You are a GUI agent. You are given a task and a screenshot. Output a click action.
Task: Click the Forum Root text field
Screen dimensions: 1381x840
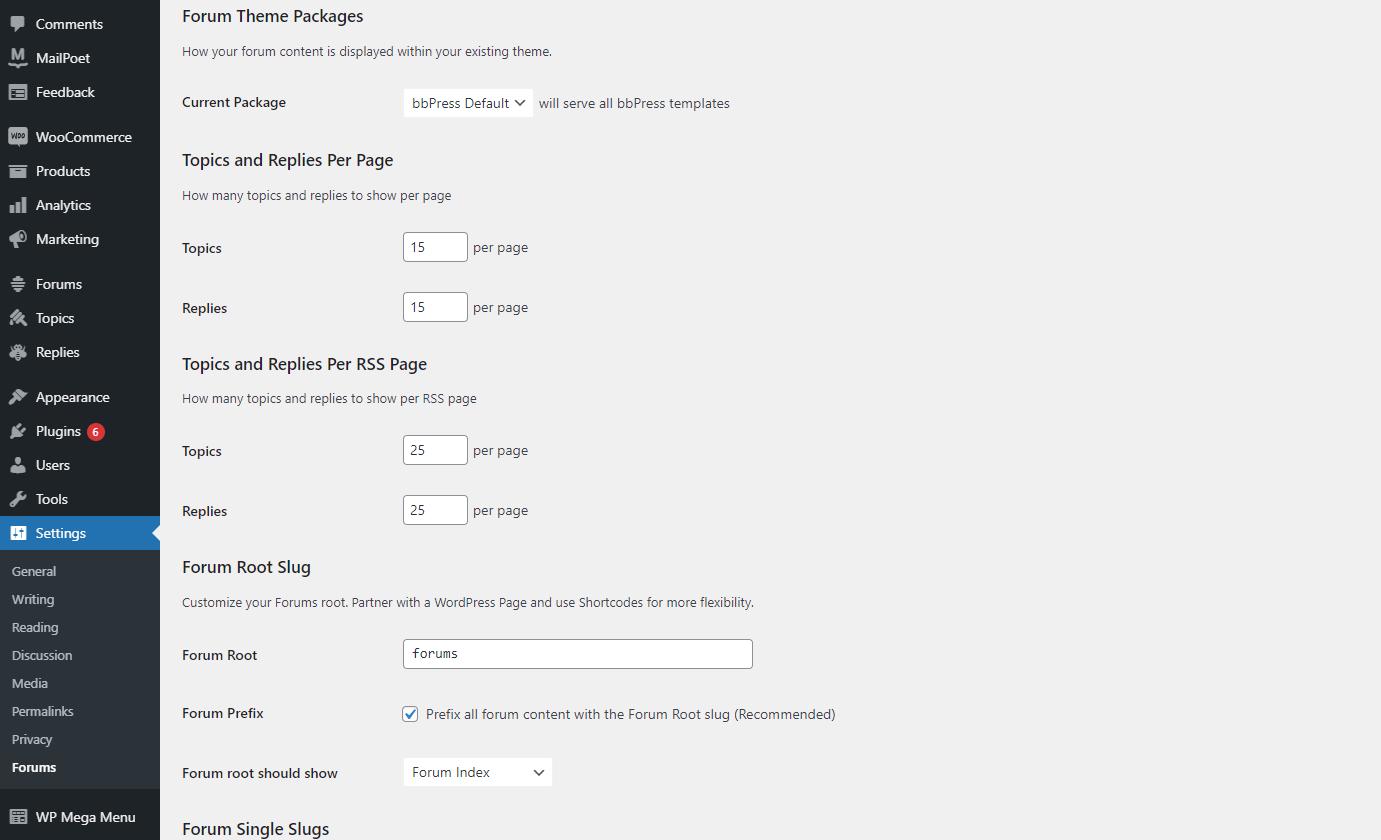[577, 654]
